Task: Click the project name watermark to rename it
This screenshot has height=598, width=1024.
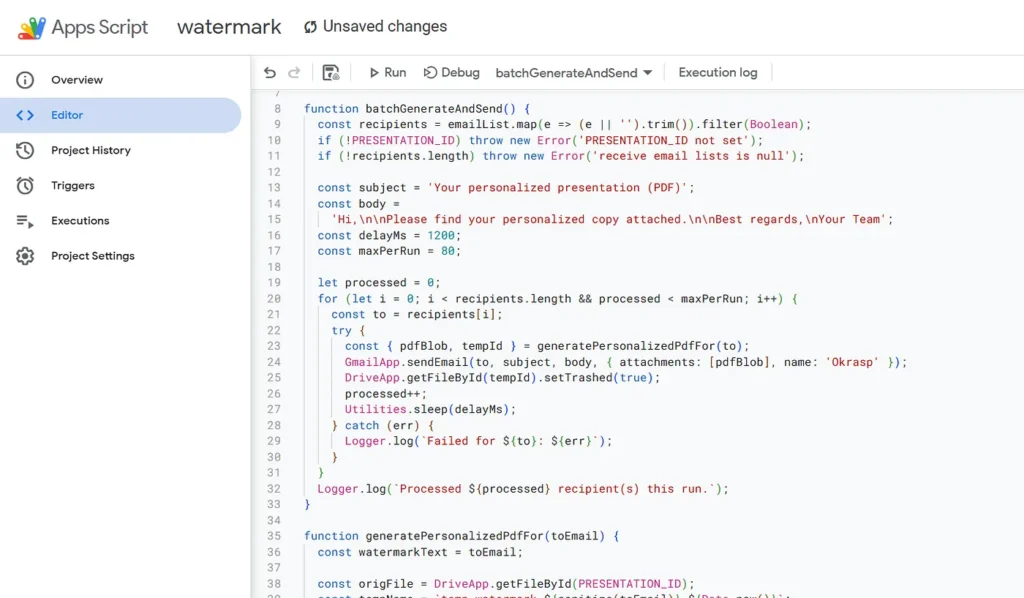Action: click(228, 27)
